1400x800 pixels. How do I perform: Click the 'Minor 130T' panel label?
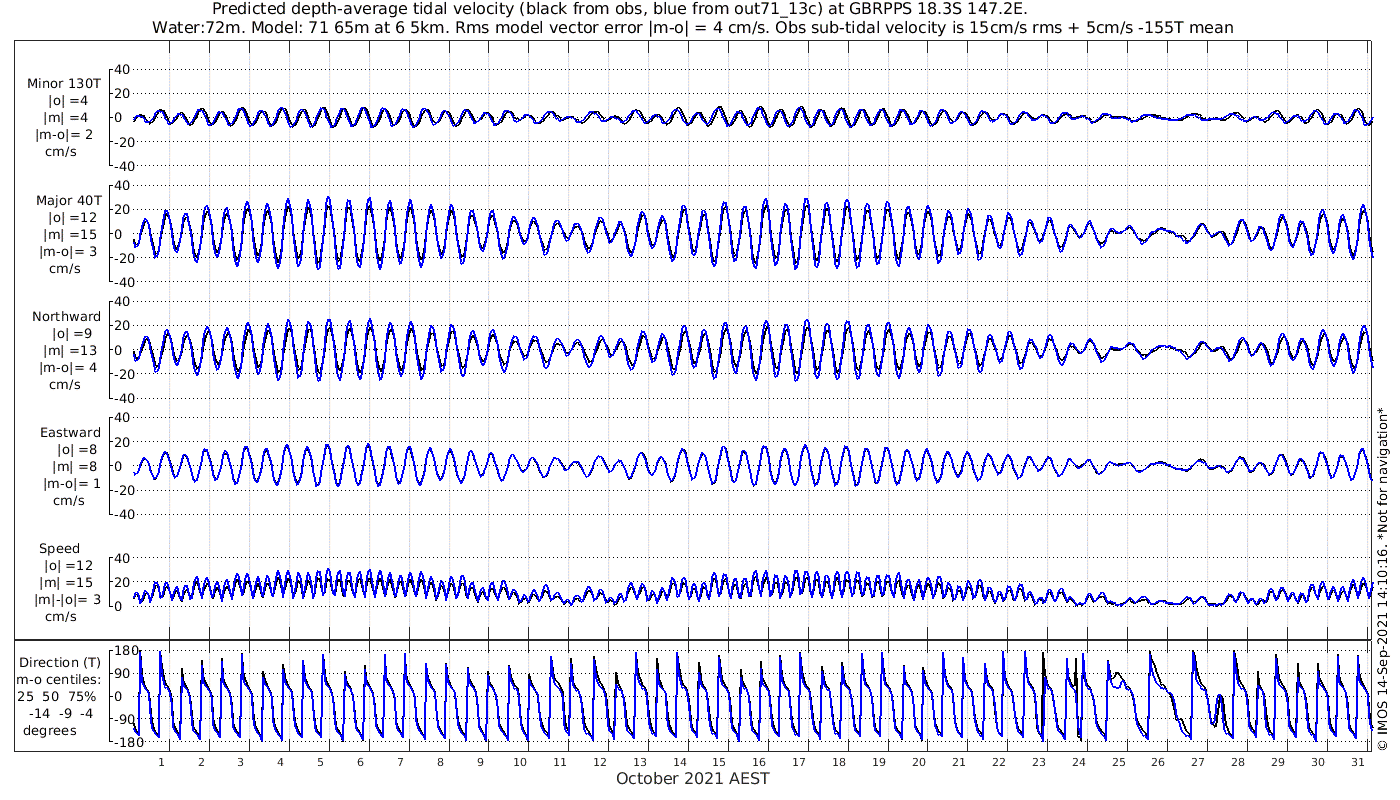[64, 84]
